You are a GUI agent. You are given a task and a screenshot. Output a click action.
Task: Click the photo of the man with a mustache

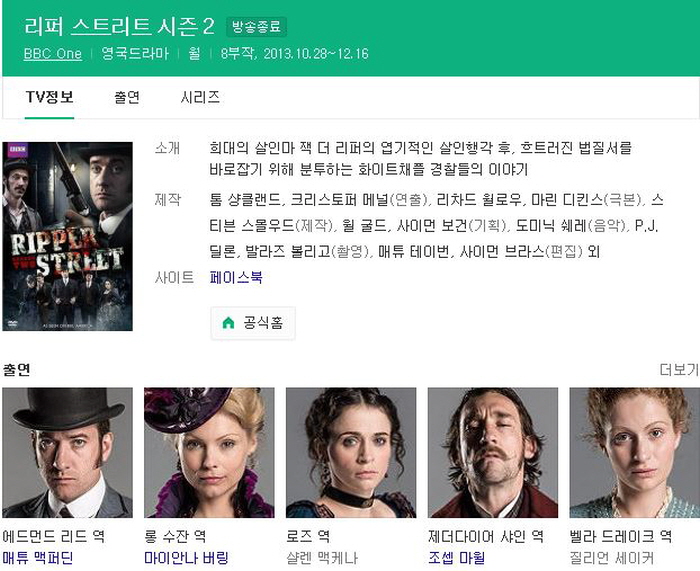coord(493,452)
